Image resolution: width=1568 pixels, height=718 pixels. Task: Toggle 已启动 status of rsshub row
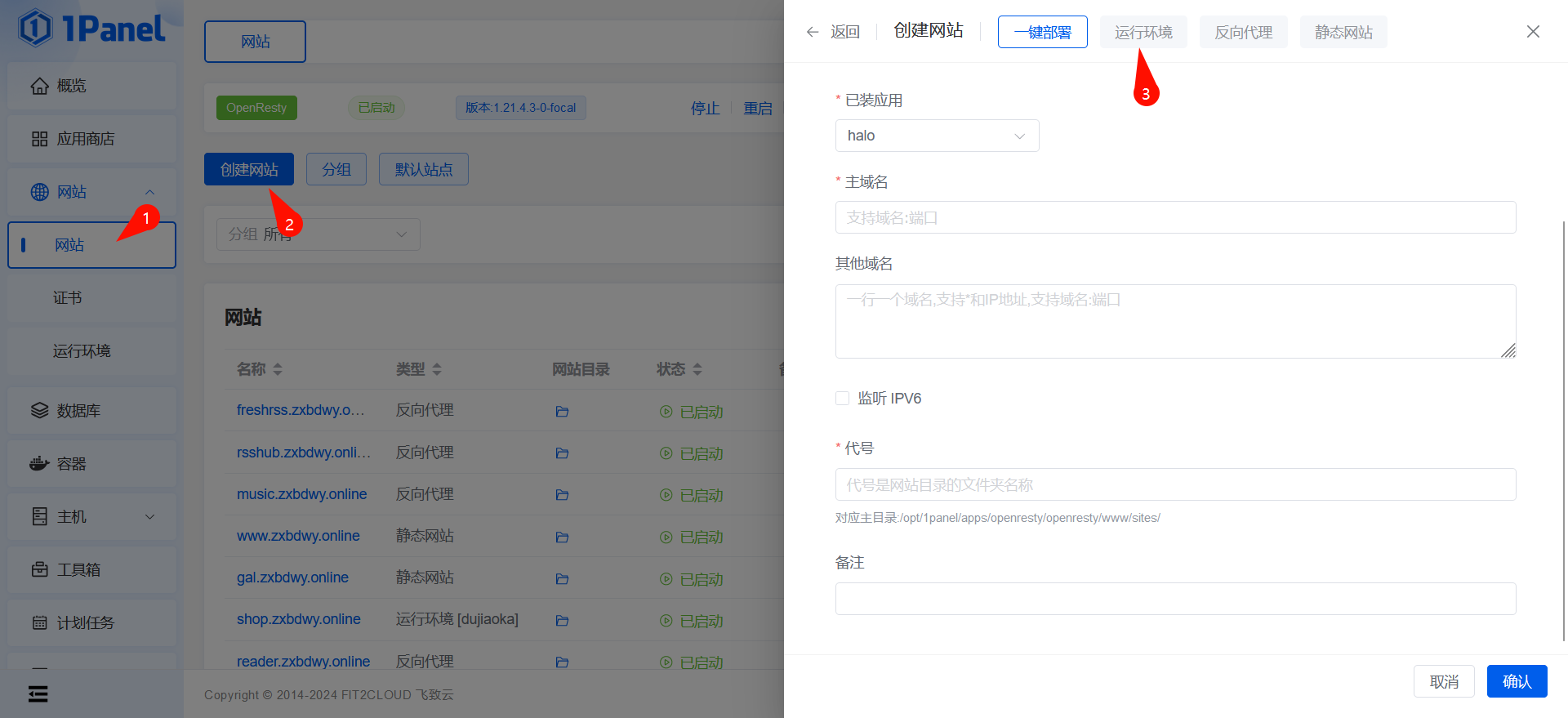coord(692,453)
